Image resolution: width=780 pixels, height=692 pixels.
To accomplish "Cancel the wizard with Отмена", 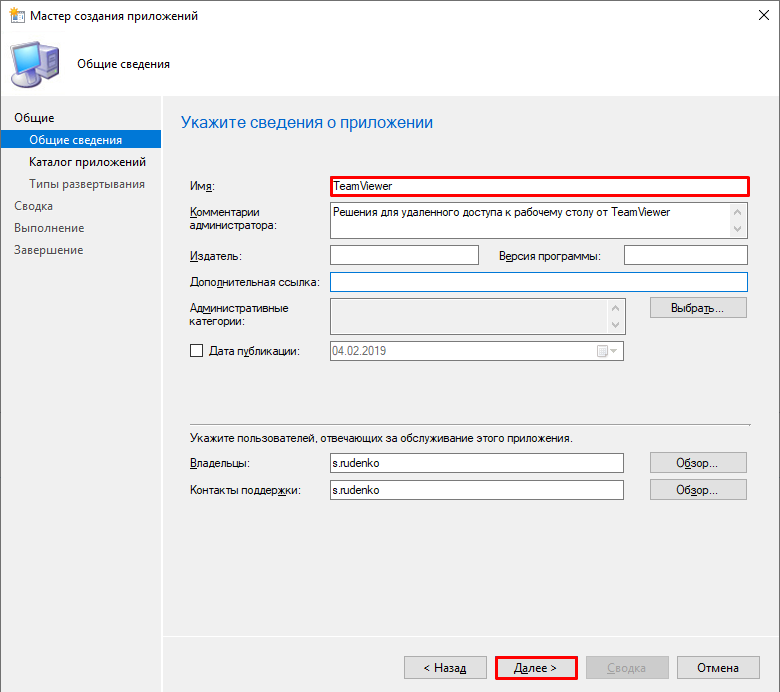I will point(718,668).
